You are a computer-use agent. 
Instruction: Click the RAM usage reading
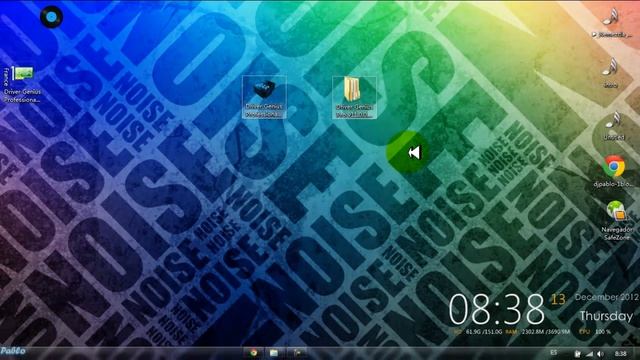click(538, 332)
